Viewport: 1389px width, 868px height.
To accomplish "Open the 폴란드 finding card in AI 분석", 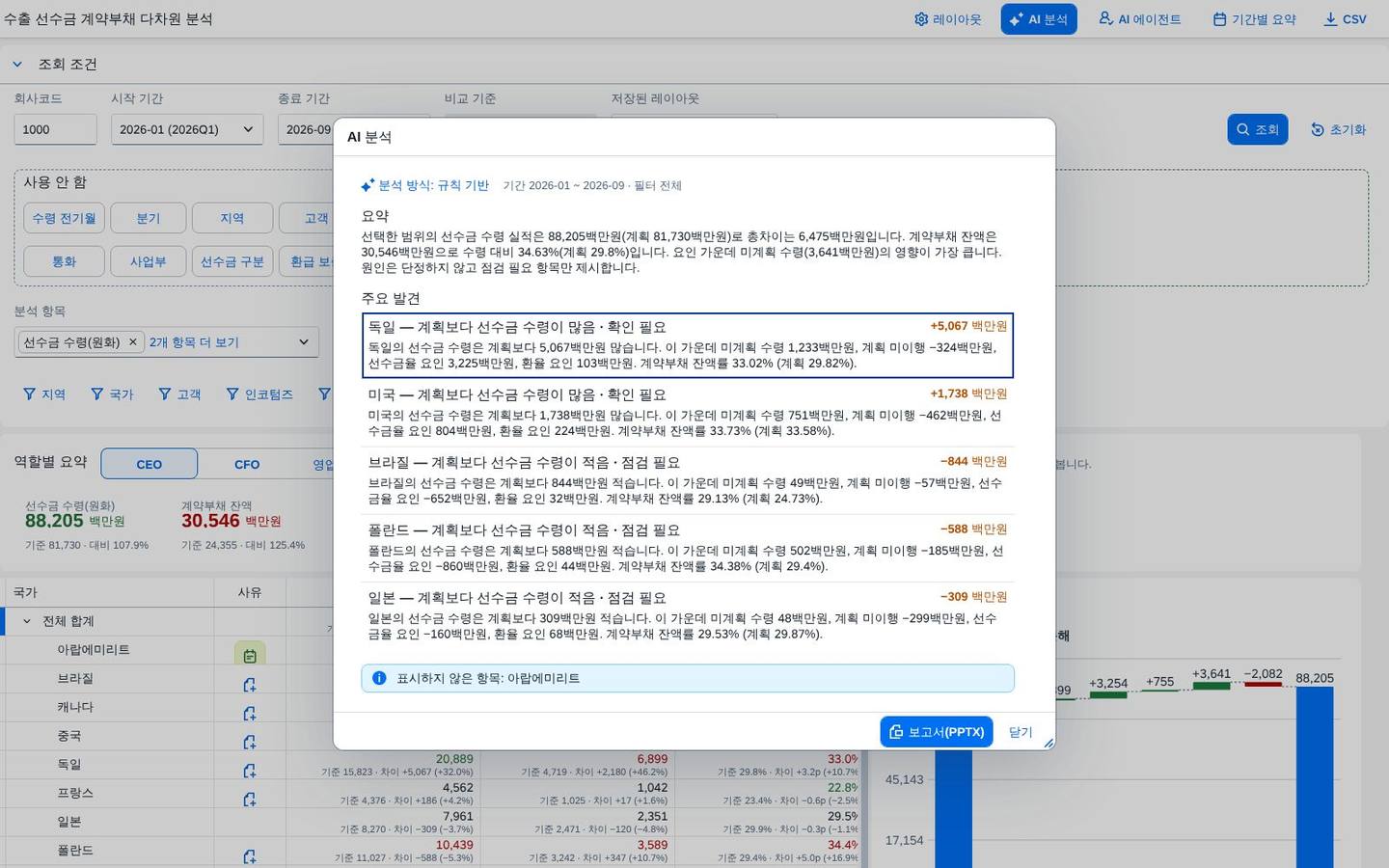I will point(688,548).
